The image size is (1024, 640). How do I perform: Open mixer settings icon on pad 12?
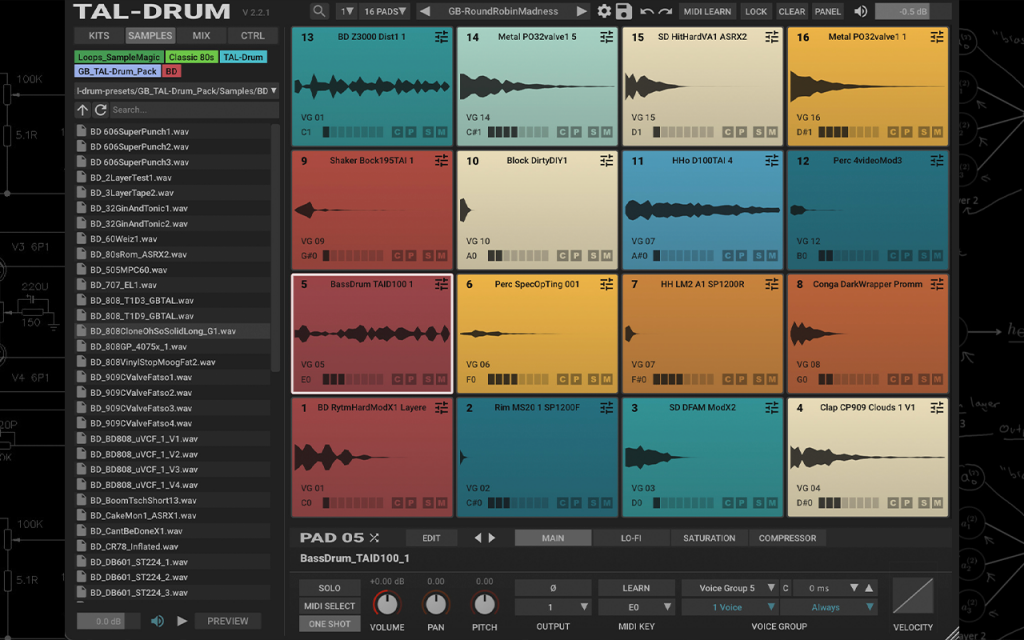937,161
